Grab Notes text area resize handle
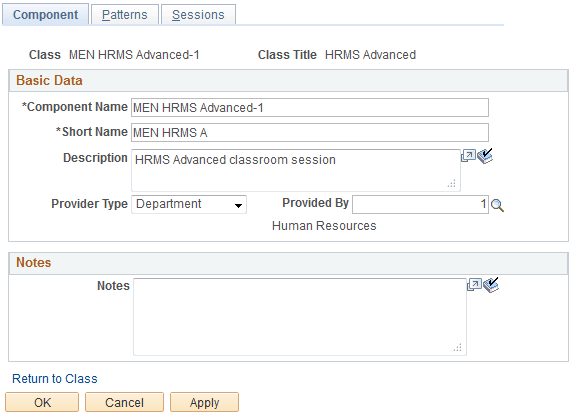Image resolution: width=572 pixels, height=417 pixels. [458, 347]
